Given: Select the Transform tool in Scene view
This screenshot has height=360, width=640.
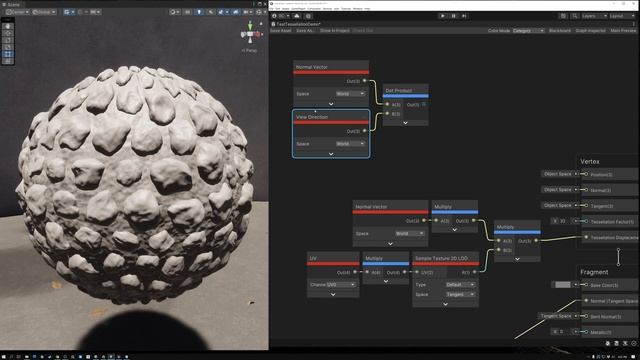Looking at the screenshot, I should (8, 61).
